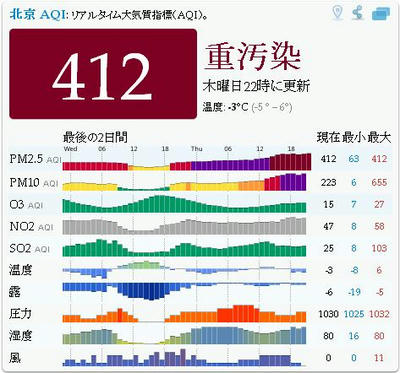
Task: Click the pressure maximum value 1032
Action: pos(379,314)
